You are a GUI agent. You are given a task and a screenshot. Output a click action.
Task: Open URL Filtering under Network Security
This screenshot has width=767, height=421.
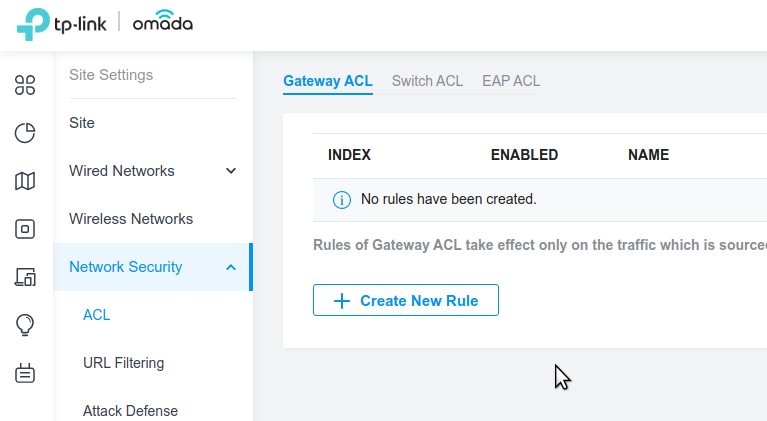click(123, 363)
